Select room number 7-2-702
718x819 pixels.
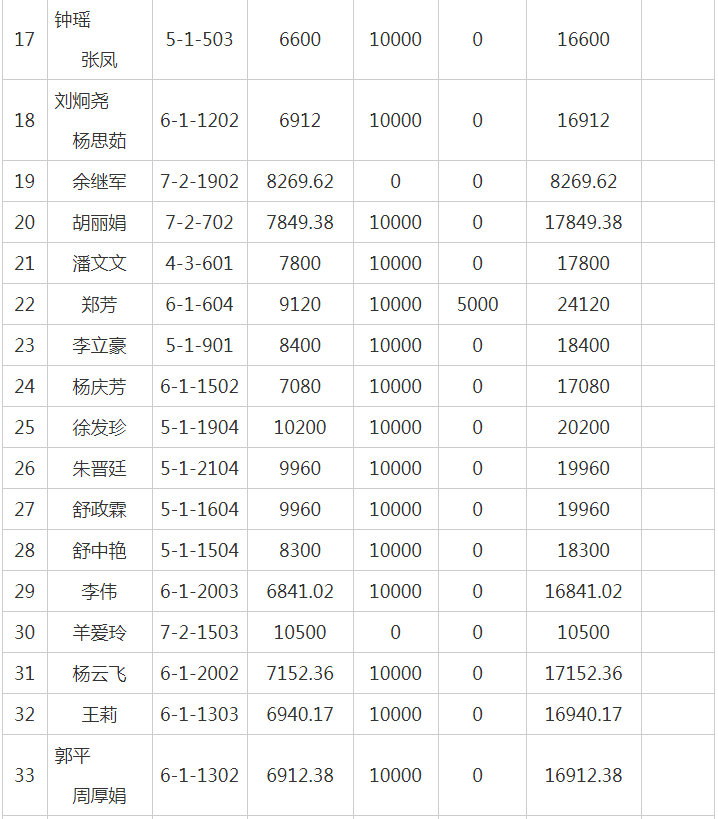pyautogui.click(x=199, y=222)
